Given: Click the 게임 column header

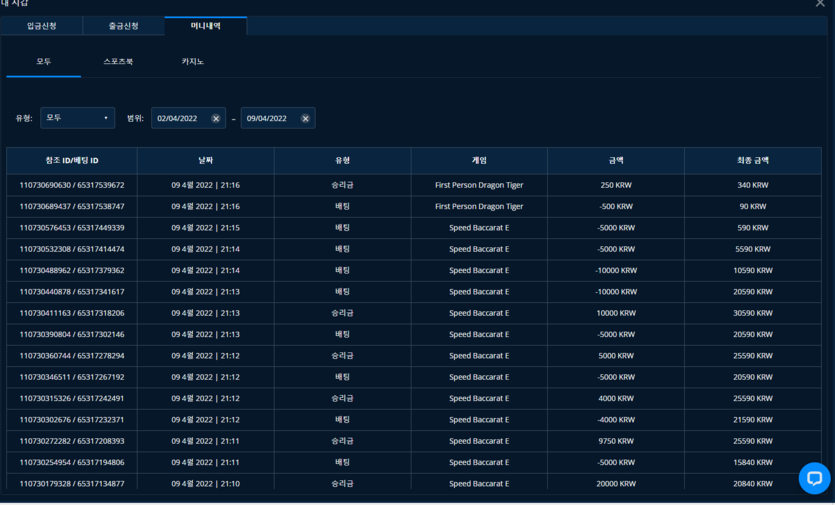Looking at the screenshot, I should coord(479,160).
